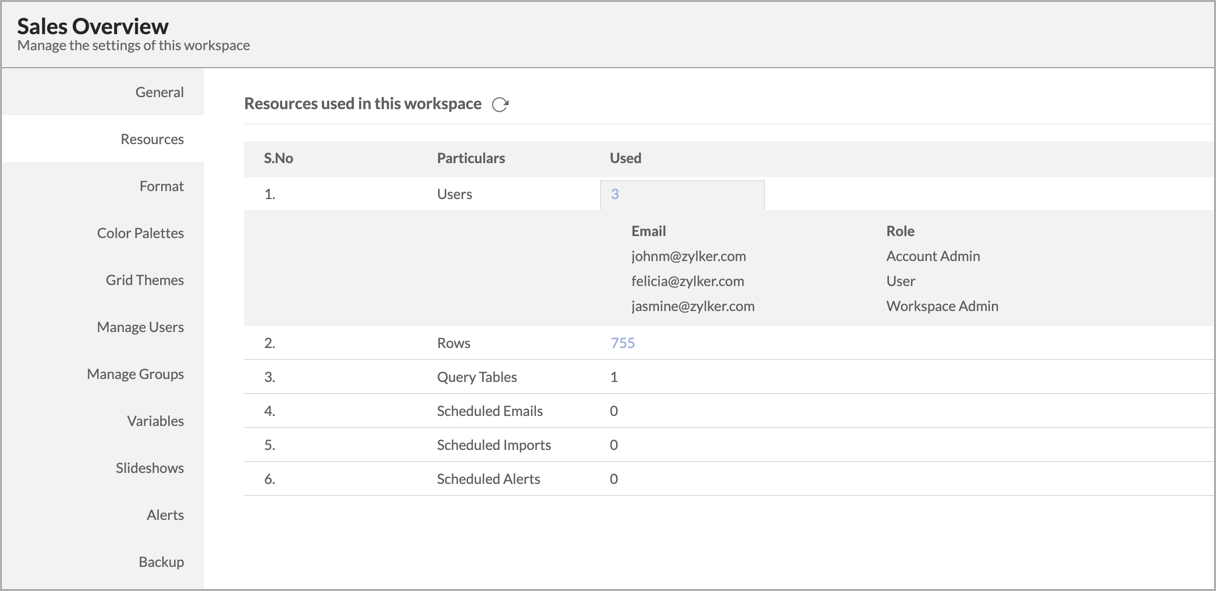Viewport: 1216px width, 591px height.
Task: Navigate to Manage Groups
Action: 135,374
